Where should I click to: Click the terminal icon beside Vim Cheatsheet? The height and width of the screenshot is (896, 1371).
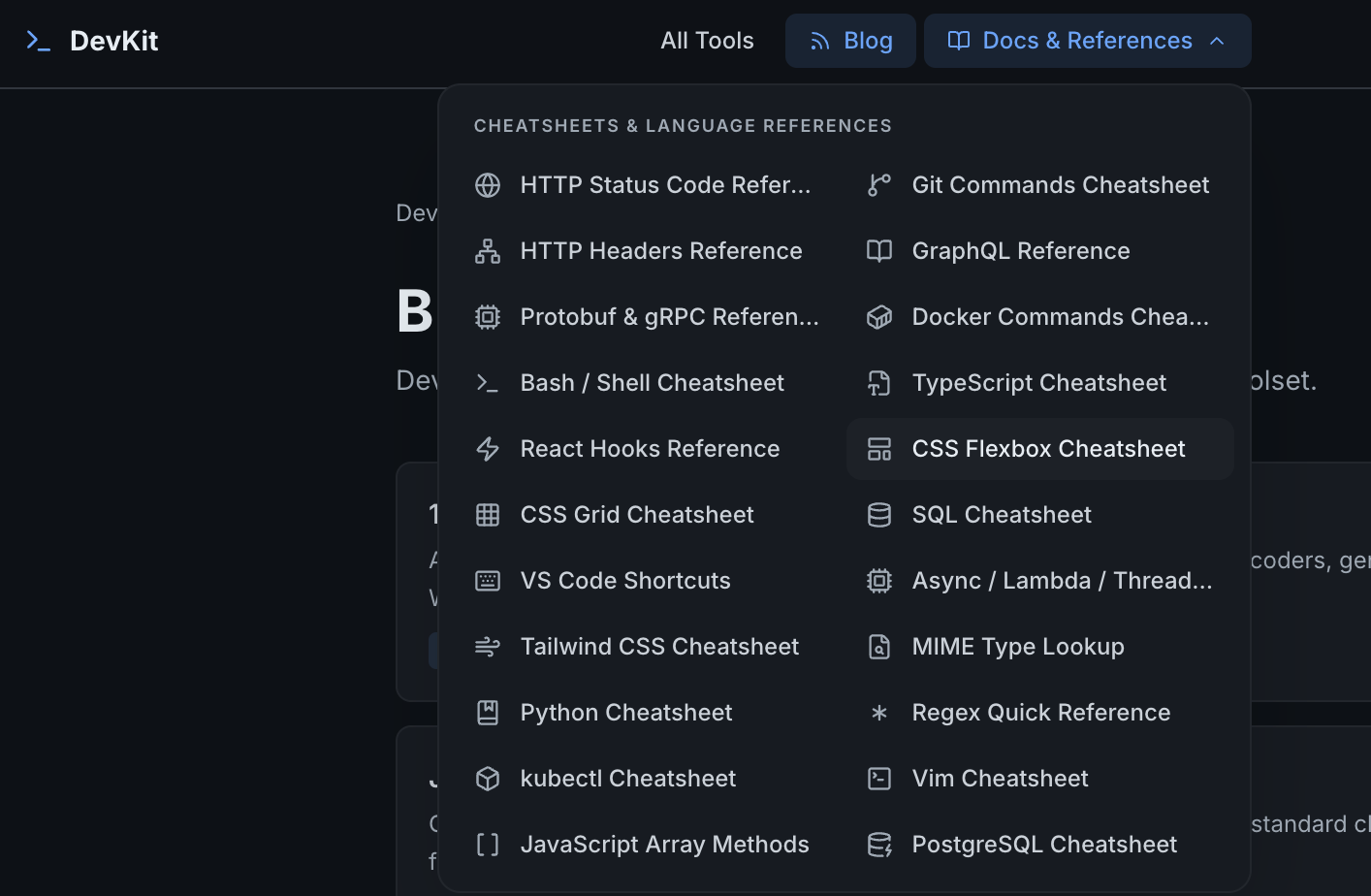(x=879, y=779)
